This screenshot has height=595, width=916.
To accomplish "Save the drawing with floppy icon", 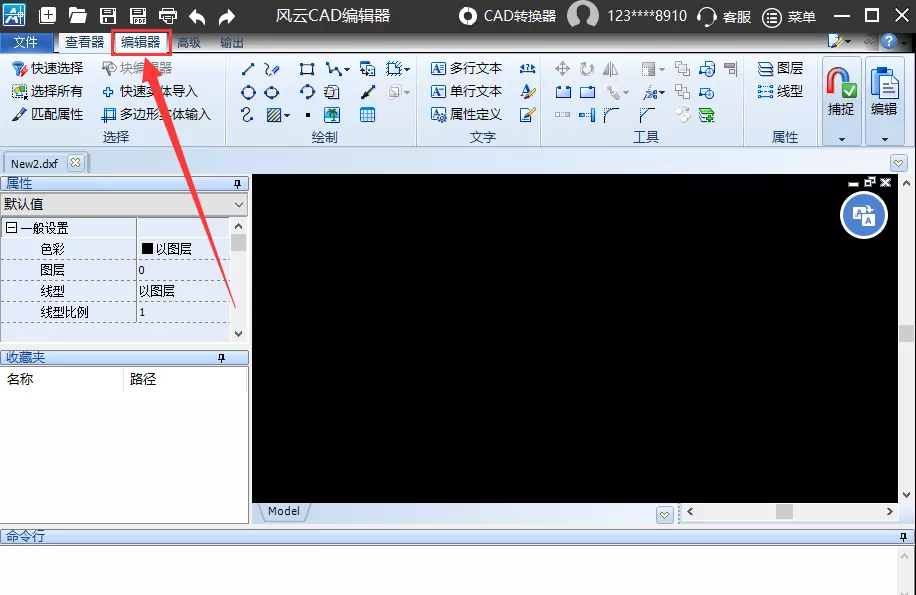I will click(x=107, y=16).
